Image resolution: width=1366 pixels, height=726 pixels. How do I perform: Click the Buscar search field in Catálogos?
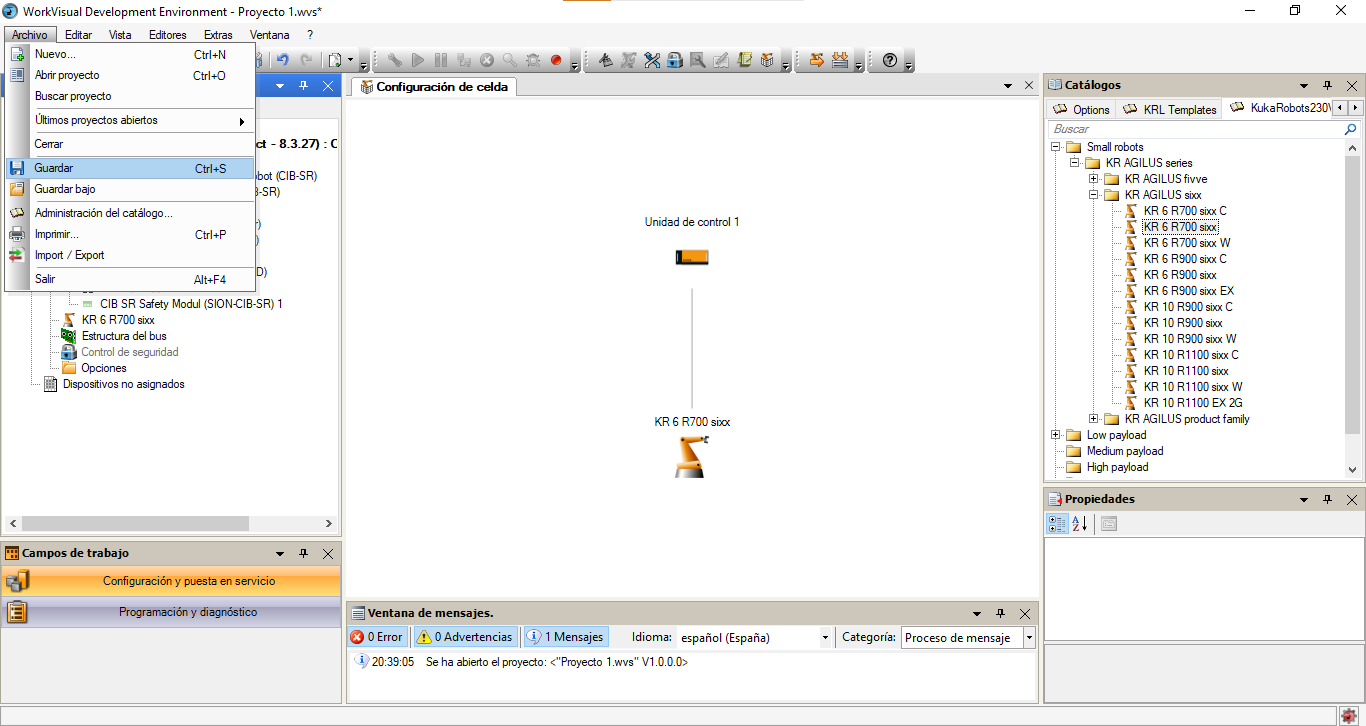pos(1194,129)
